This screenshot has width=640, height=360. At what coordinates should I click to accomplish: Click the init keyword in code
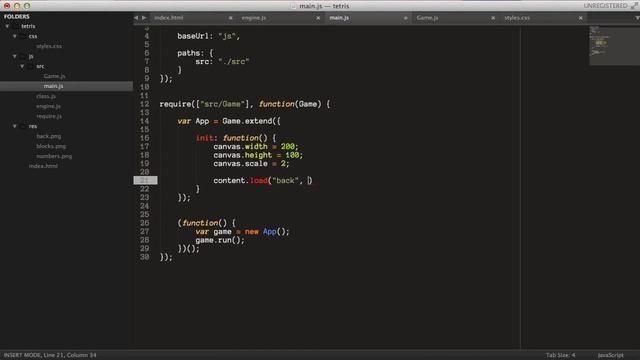(x=204, y=138)
